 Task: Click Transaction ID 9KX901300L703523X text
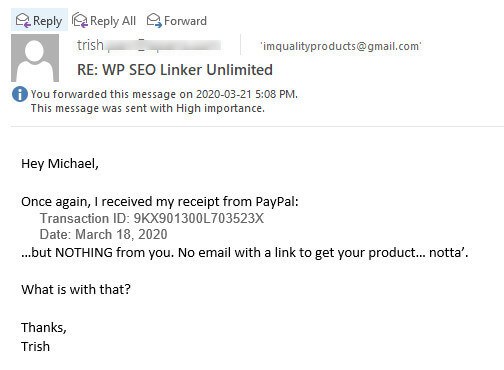coord(152,218)
